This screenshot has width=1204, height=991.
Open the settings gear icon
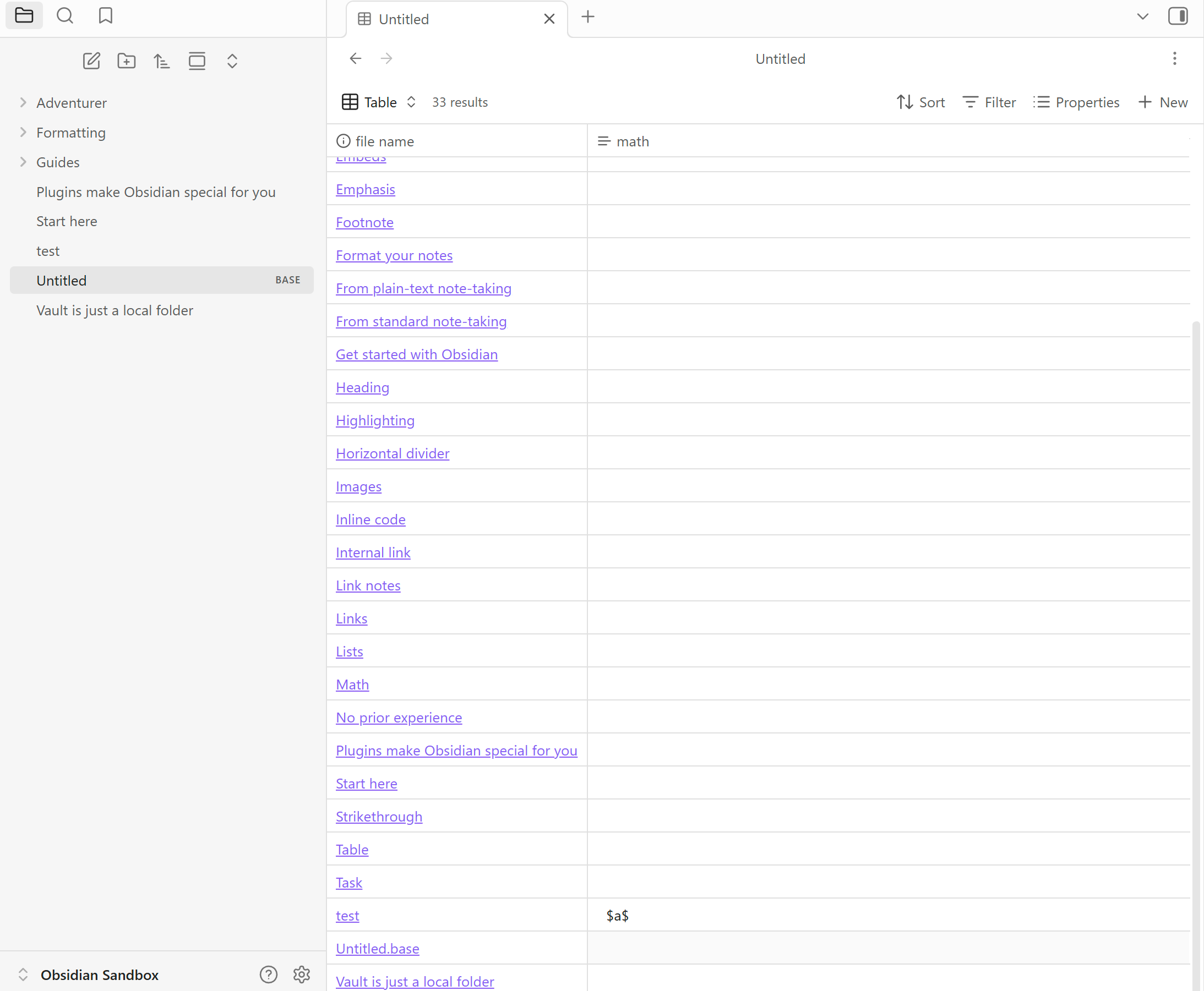pyautogui.click(x=302, y=974)
